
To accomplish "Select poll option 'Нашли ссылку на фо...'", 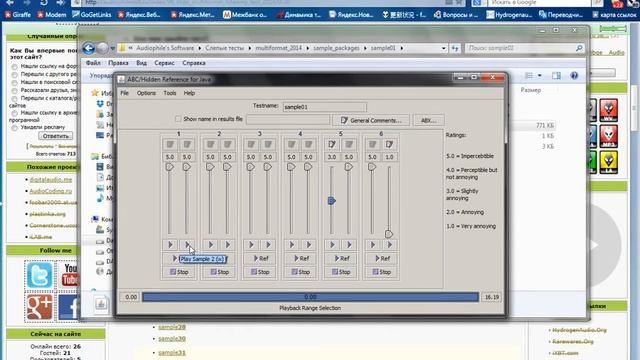I will 15,67.
